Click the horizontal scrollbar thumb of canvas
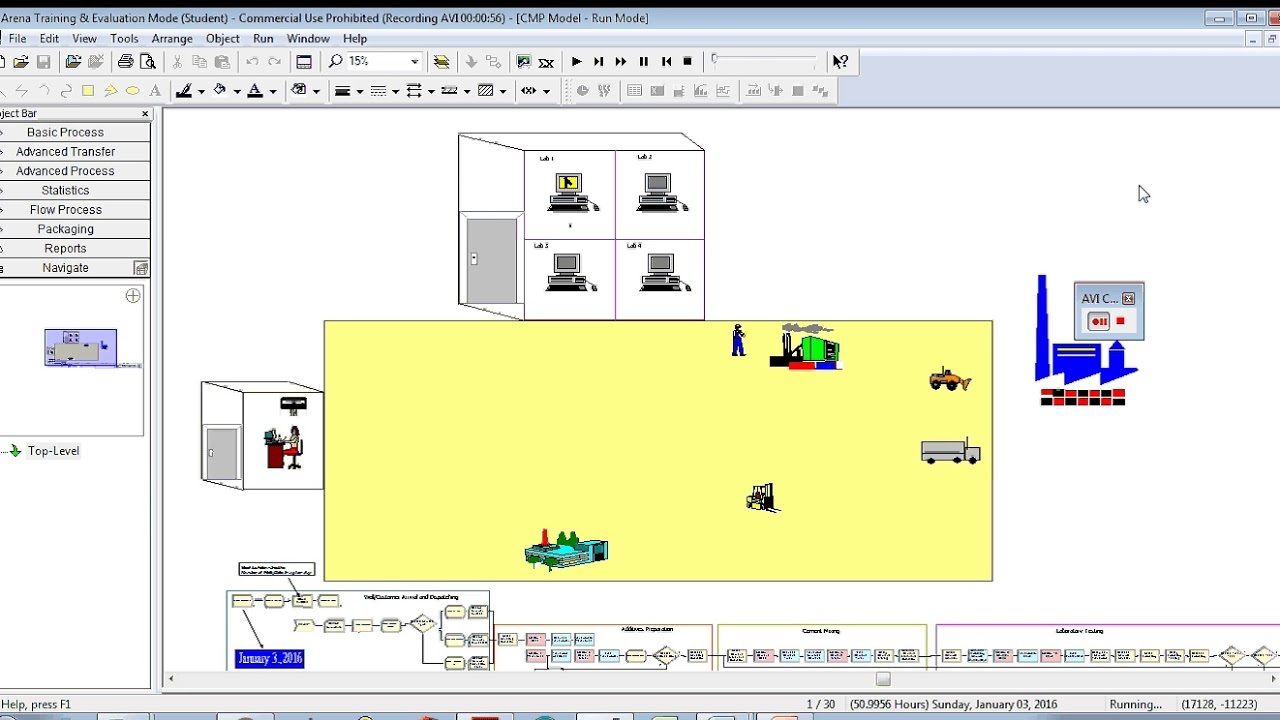This screenshot has height=720, width=1280. (883, 679)
